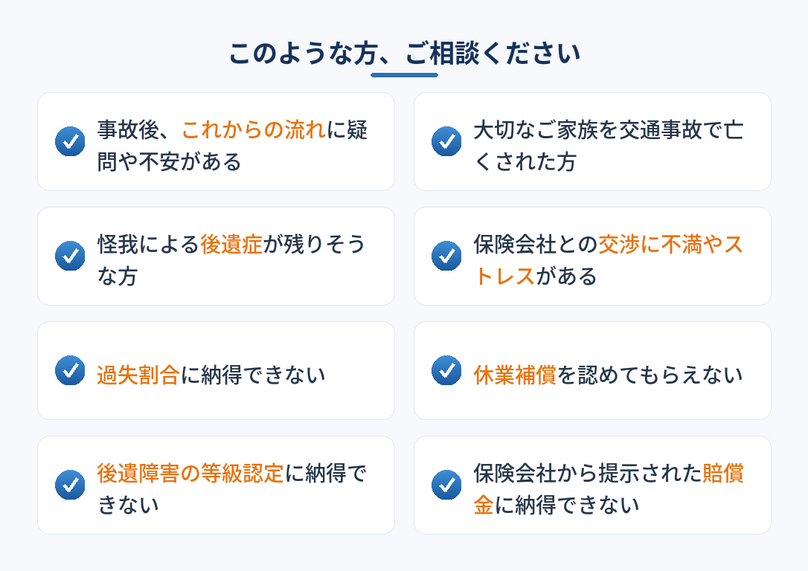Click checkmark icon beside 事故後、これからの流れ card
808x571 pixels.
coord(70,141)
